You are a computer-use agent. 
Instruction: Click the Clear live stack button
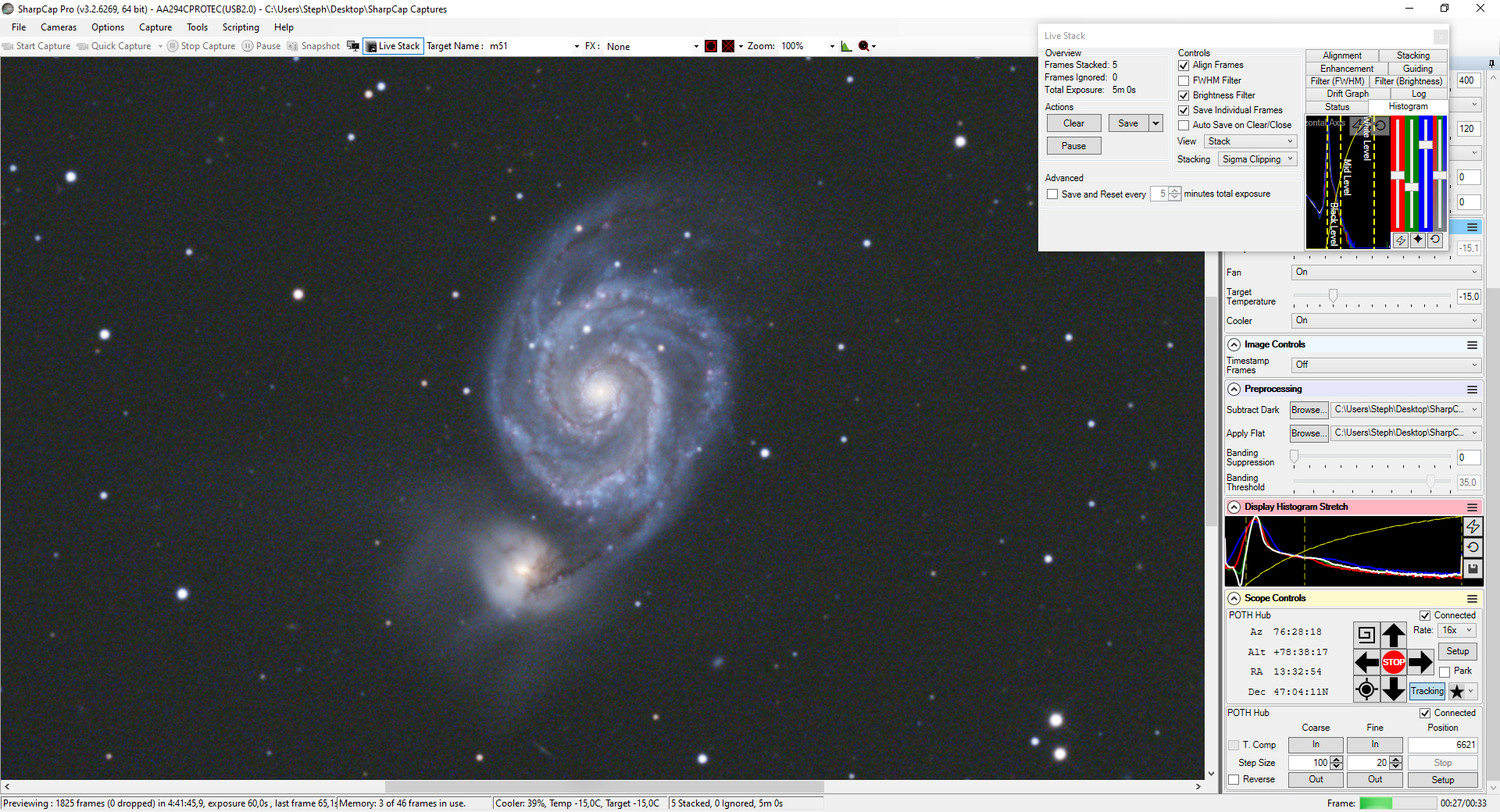[1073, 123]
